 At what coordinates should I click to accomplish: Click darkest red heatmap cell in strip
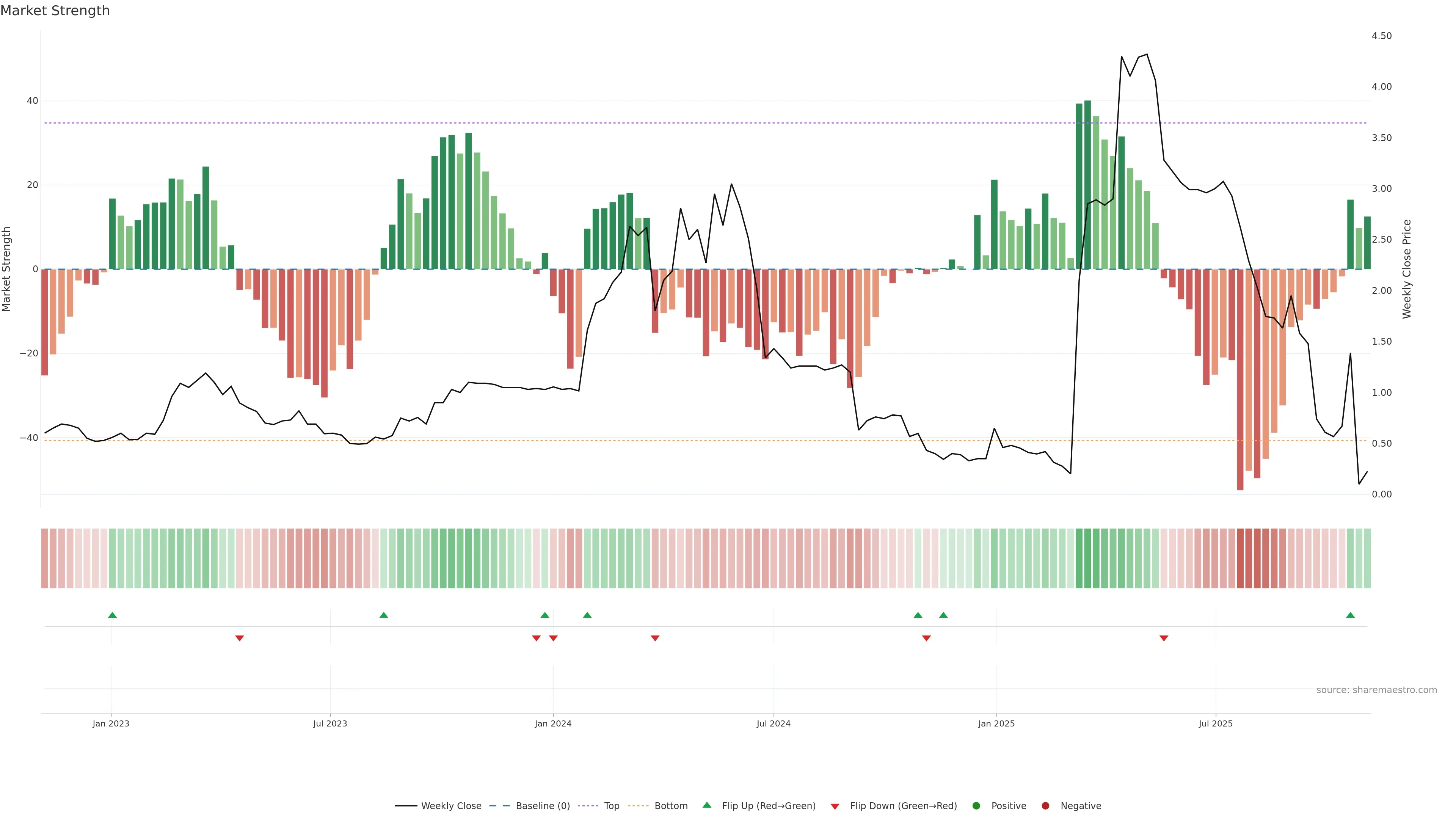pyautogui.click(x=1240, y=559)
